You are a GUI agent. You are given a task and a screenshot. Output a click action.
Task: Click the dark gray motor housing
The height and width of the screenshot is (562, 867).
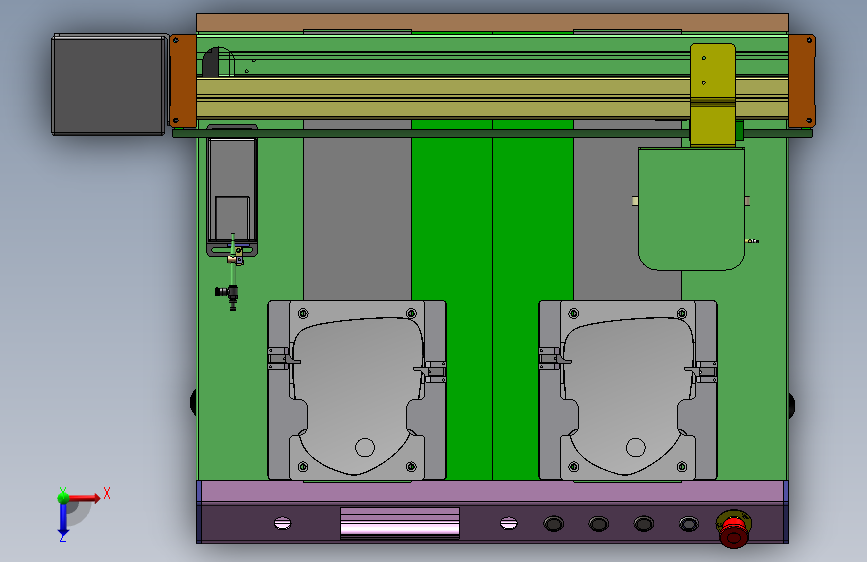click(x=109, y=84)
